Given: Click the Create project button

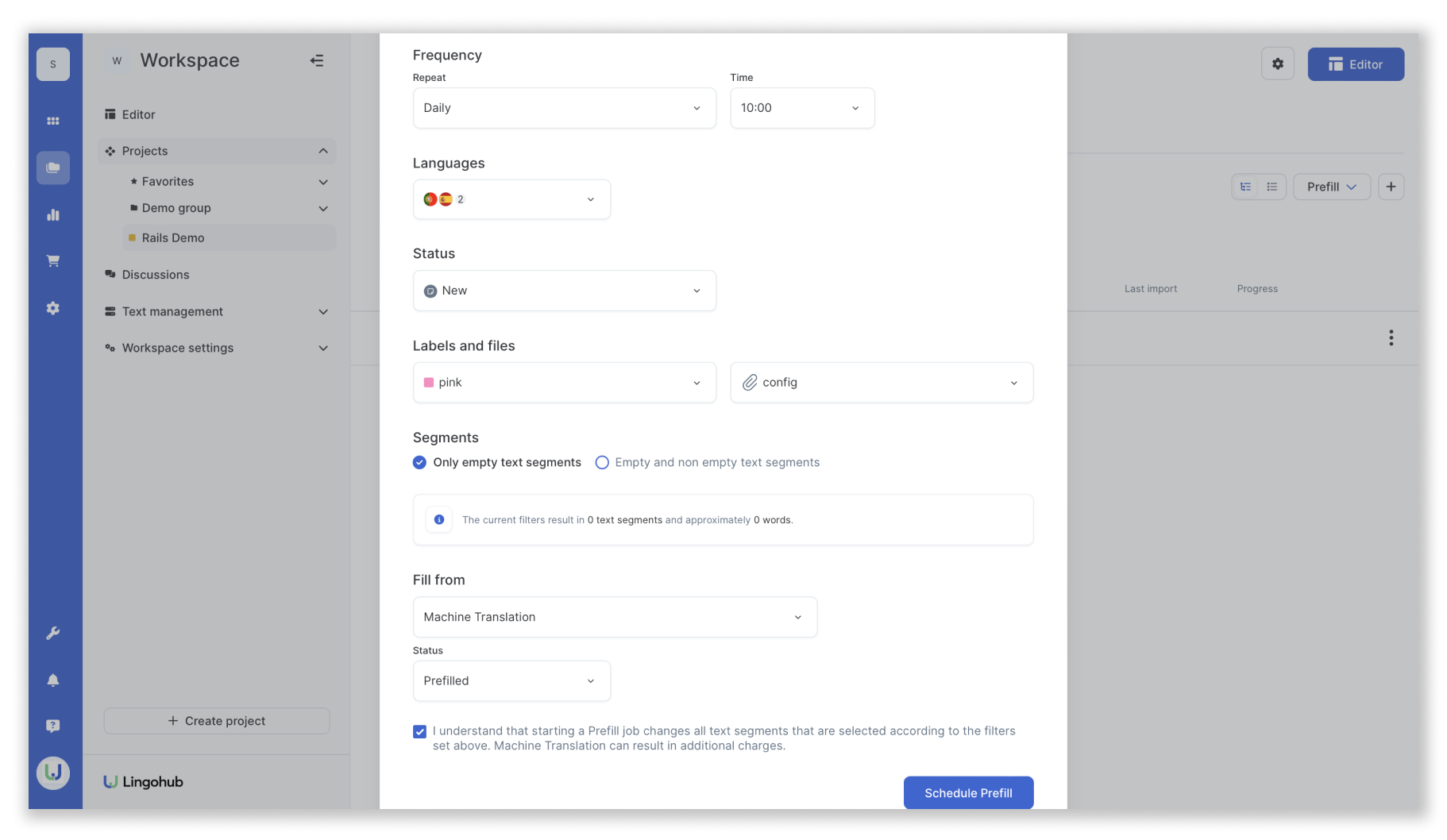Looking at the screenshot, I should tap(217, 721).
